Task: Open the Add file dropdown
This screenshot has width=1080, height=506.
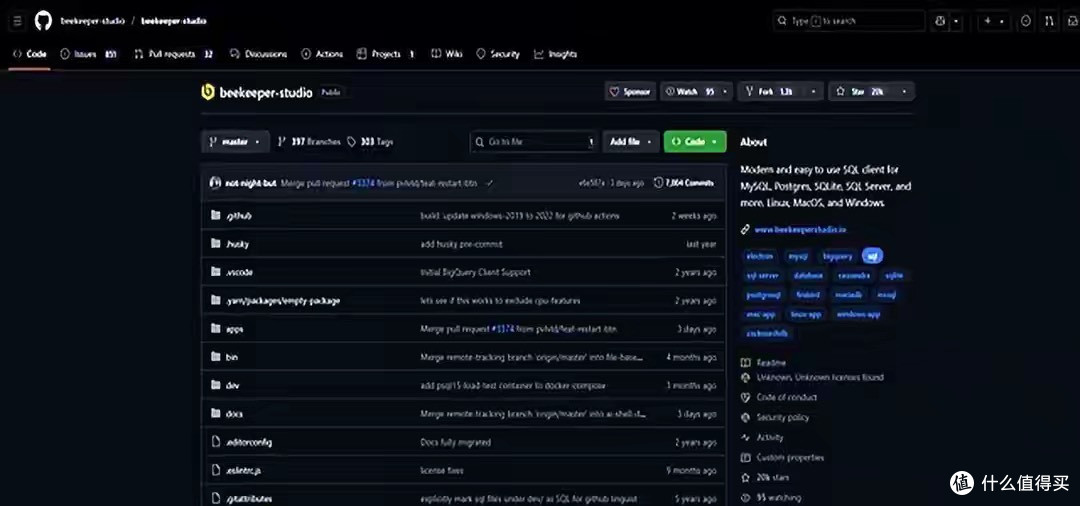Action: (631, 142)
